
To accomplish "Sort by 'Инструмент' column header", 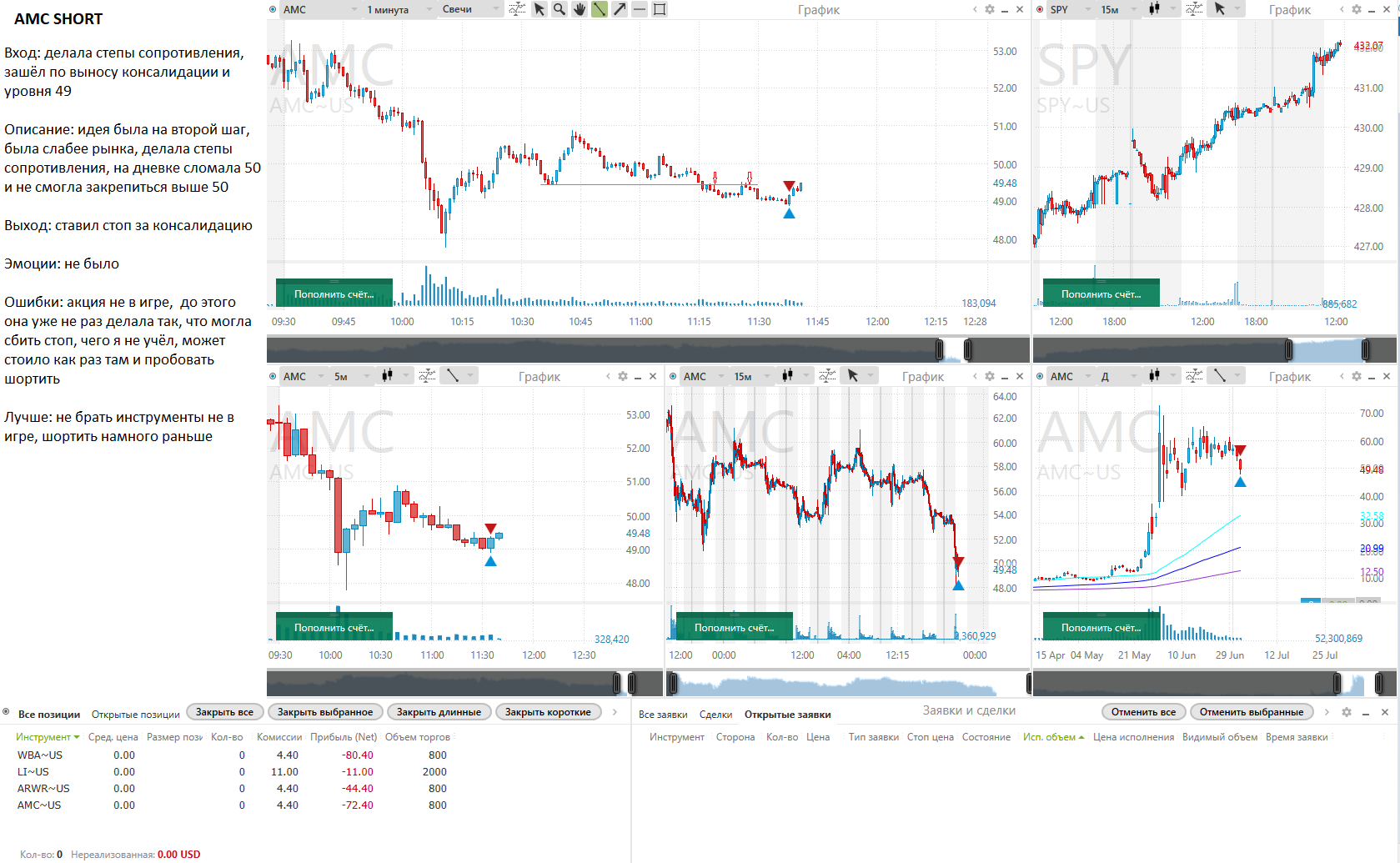I will tap(48, 737).
